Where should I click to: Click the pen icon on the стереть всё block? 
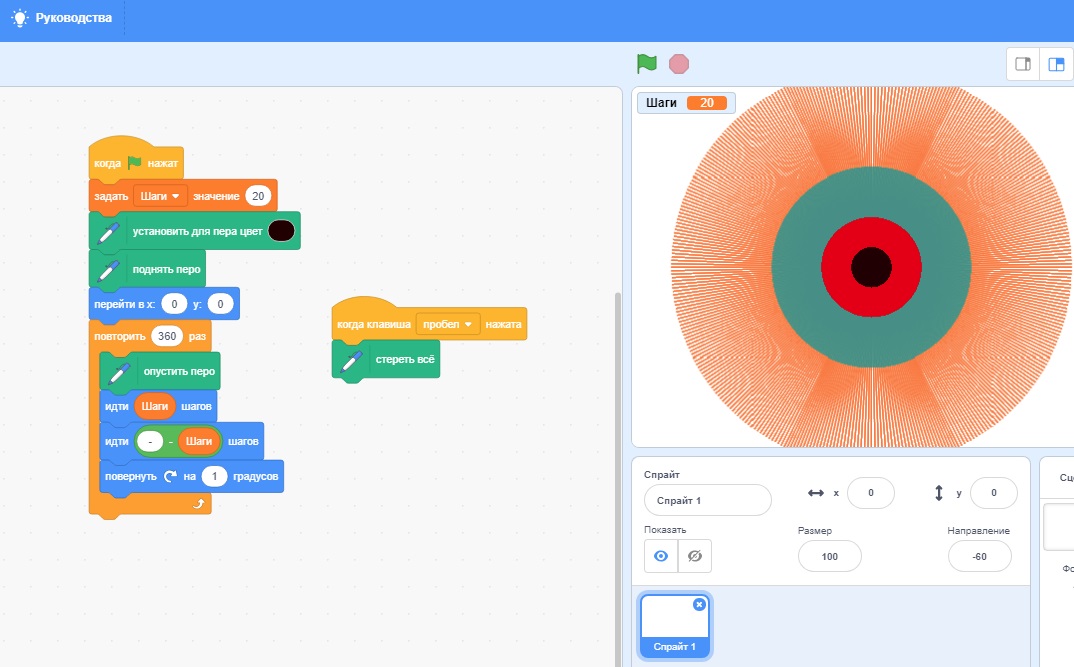351,360
